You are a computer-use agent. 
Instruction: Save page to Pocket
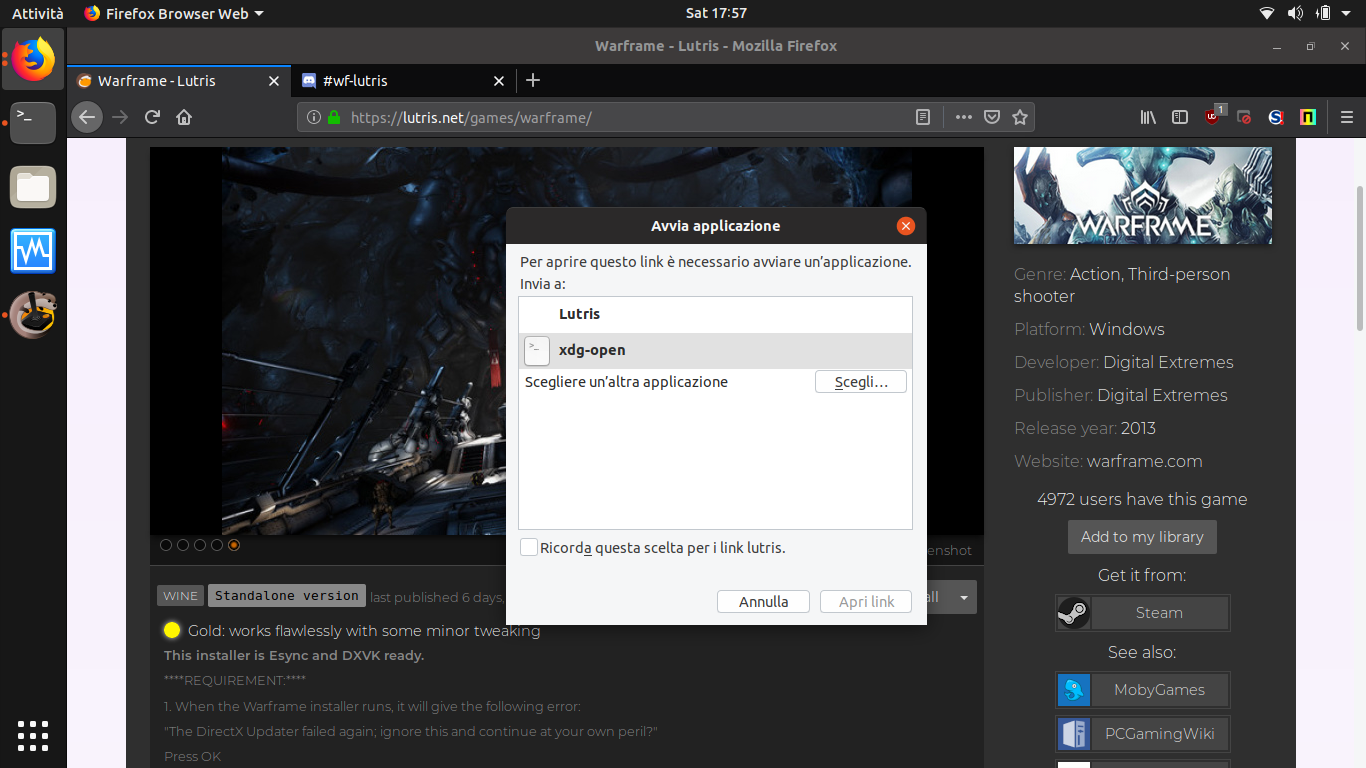[x=992, y=117]
